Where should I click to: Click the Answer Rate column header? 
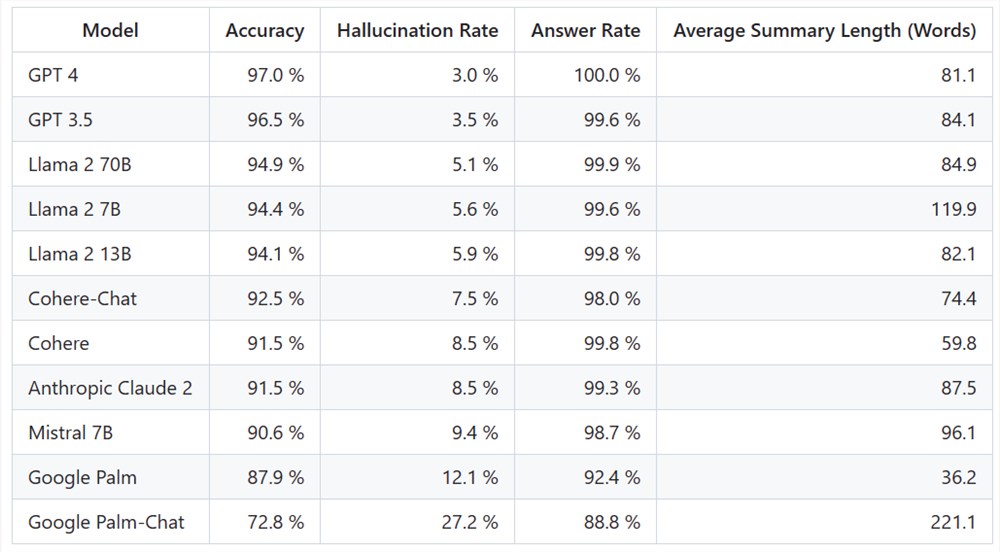(585, 30)
